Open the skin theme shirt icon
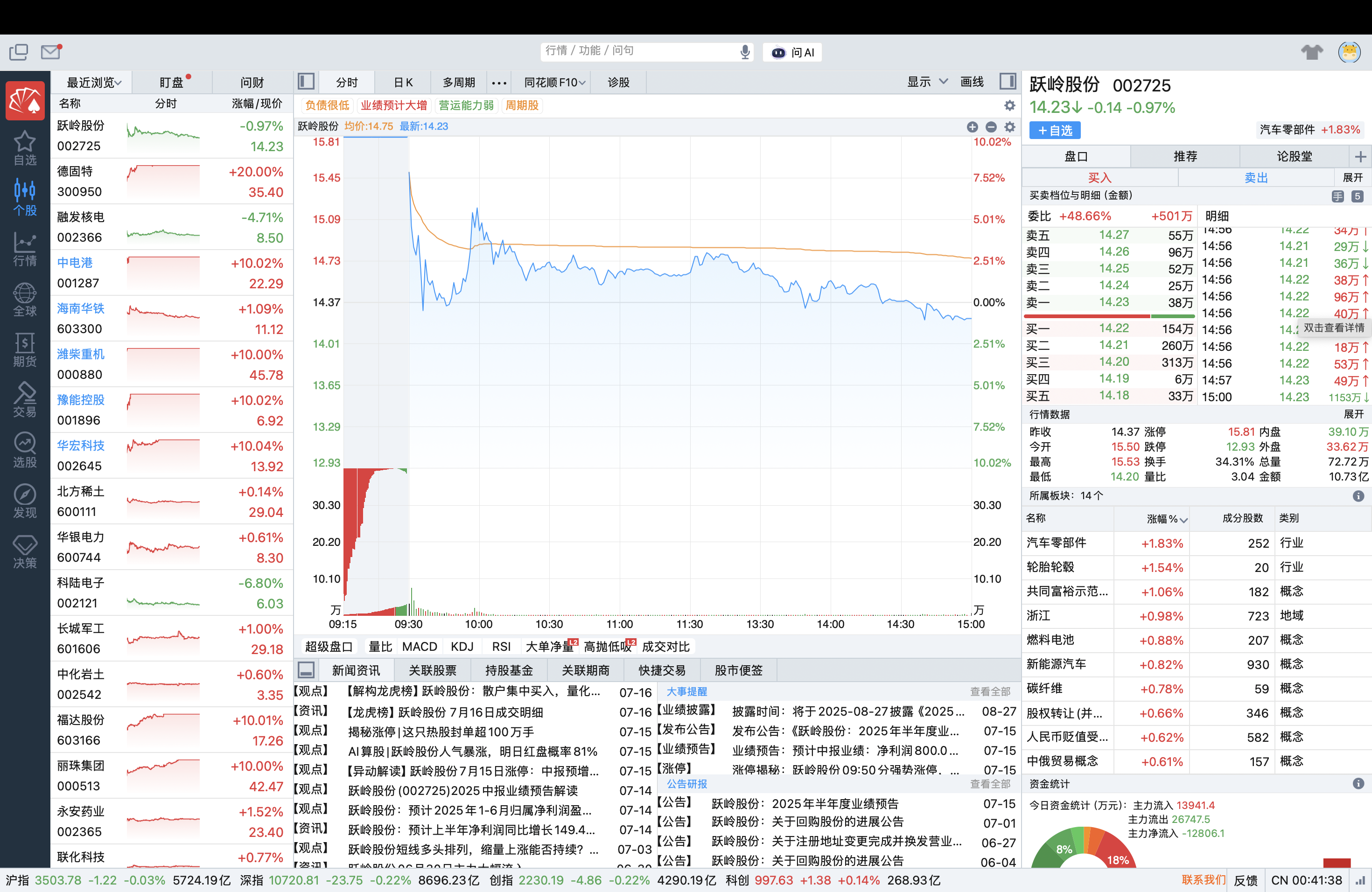 pos(1311,52)
